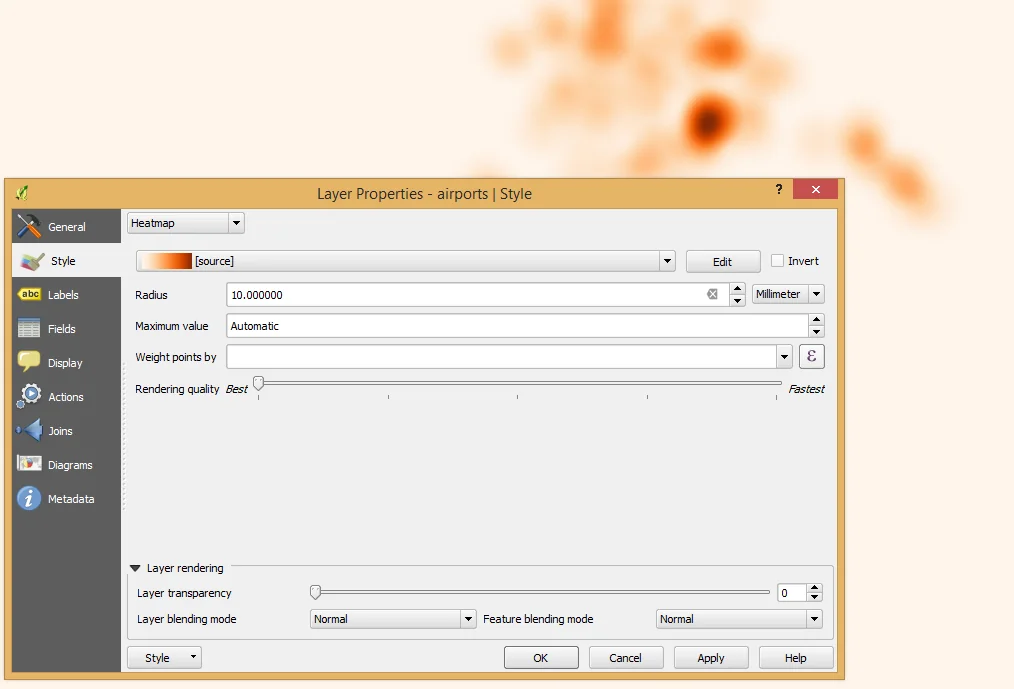Click the Display speech bubble icon
This screenshot has width=1014, height=689.
30,363
